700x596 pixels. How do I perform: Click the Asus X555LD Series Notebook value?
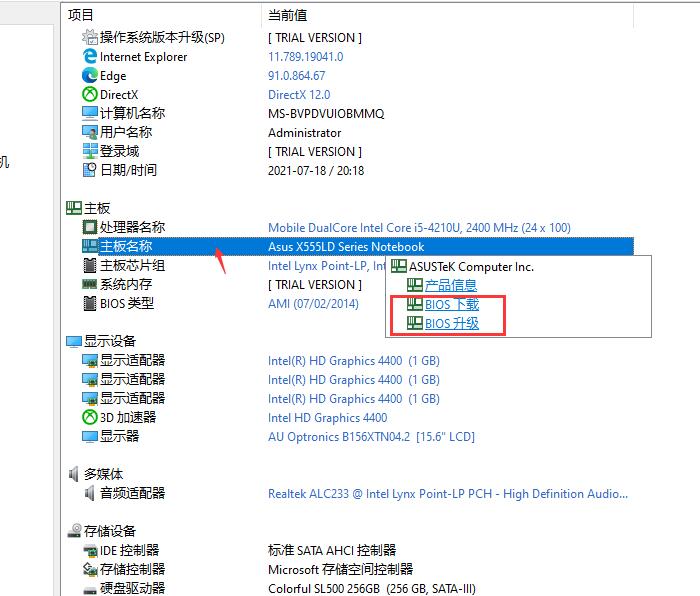click(x=346, y=246)
